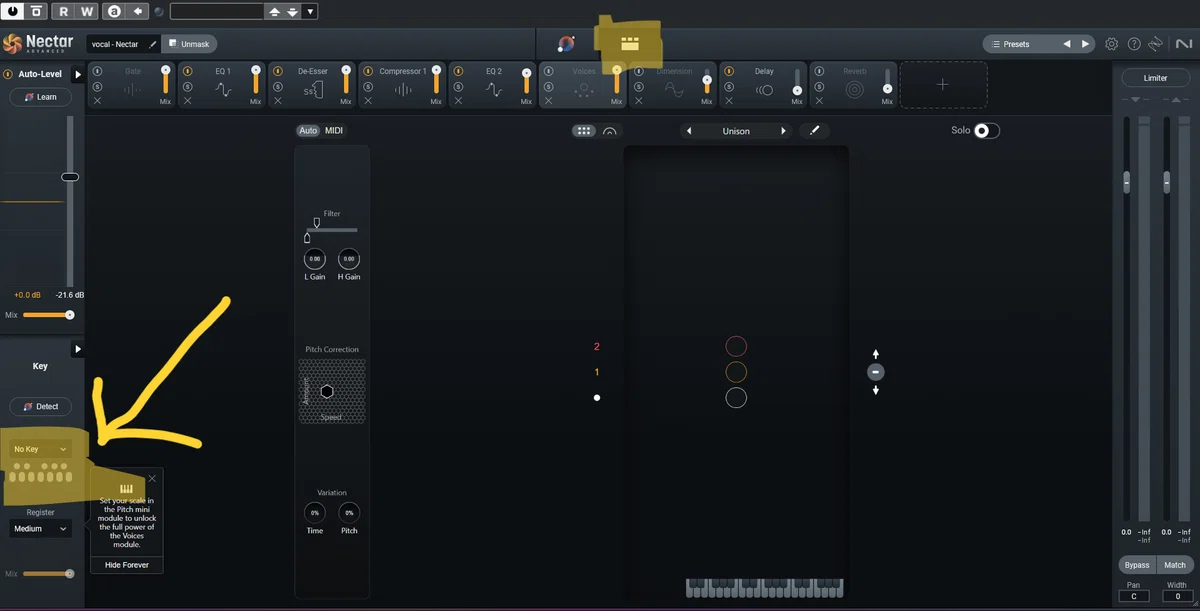Select the MIDI mode tab

click(334, 131)
